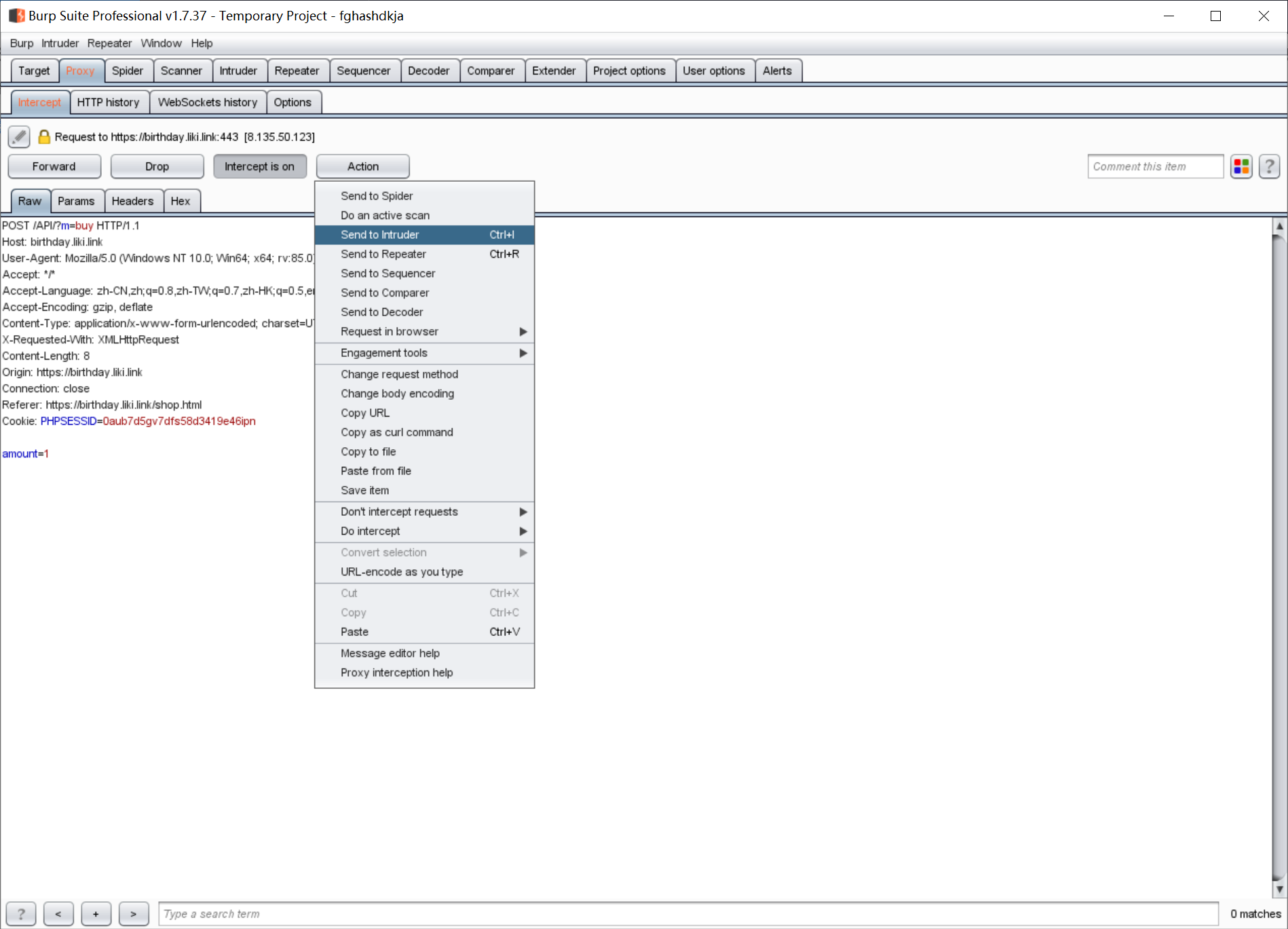Select Copy URL from context menu
The height and width of the screenshot is (929, 1288).
coord(425,413)
